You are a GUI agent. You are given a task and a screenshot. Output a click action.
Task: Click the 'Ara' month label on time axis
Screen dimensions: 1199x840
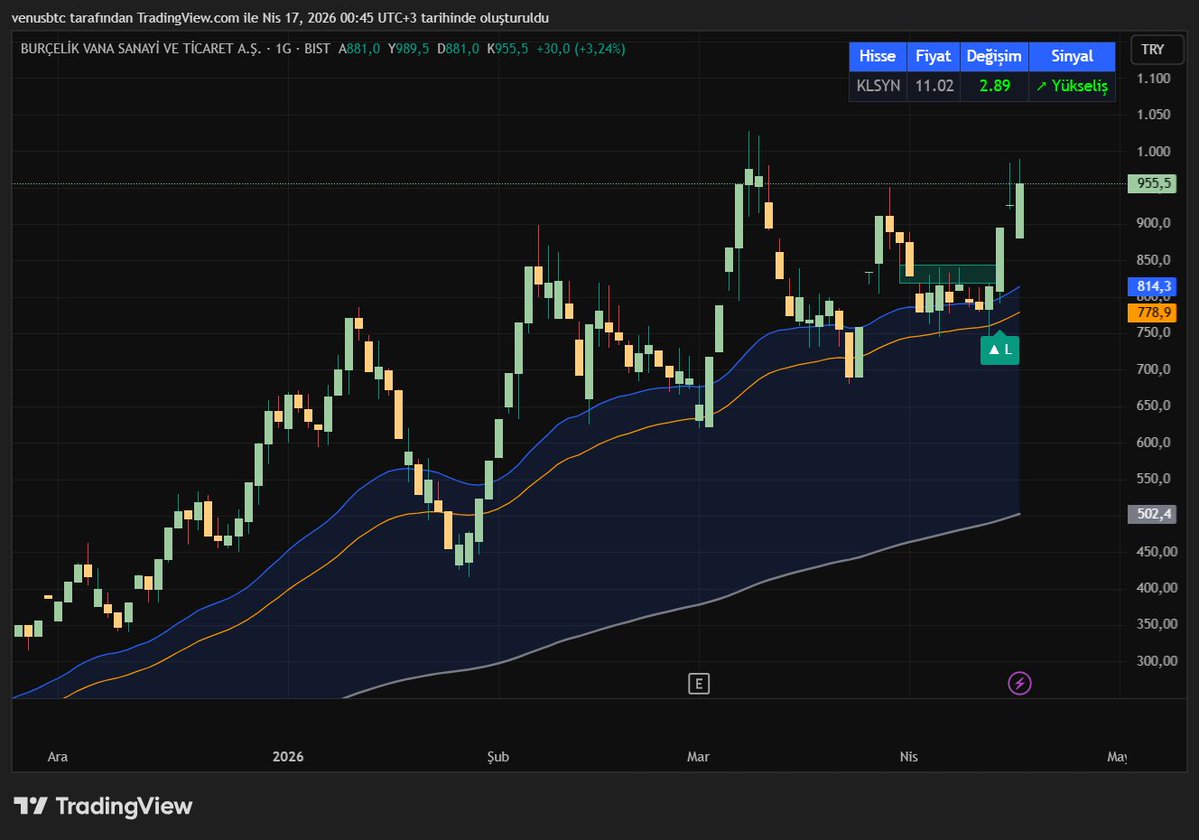click(x=57, y=757)
